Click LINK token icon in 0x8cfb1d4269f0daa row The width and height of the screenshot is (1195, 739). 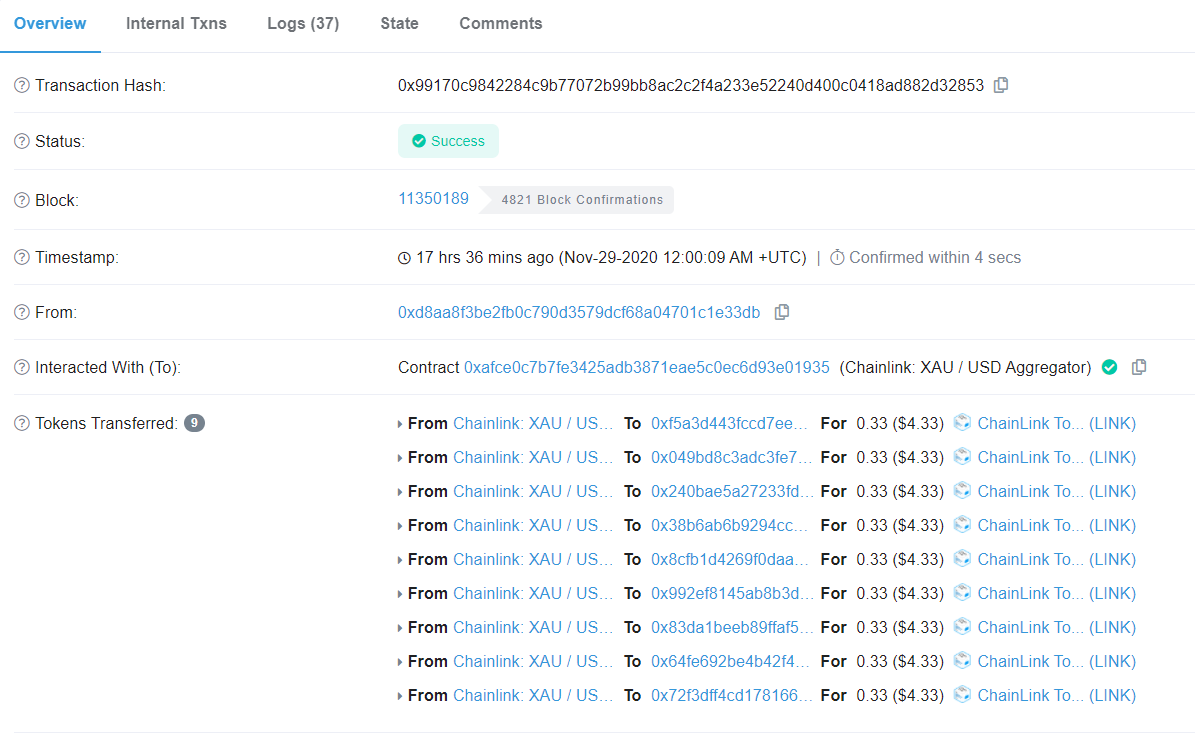[x=963, y=559]
